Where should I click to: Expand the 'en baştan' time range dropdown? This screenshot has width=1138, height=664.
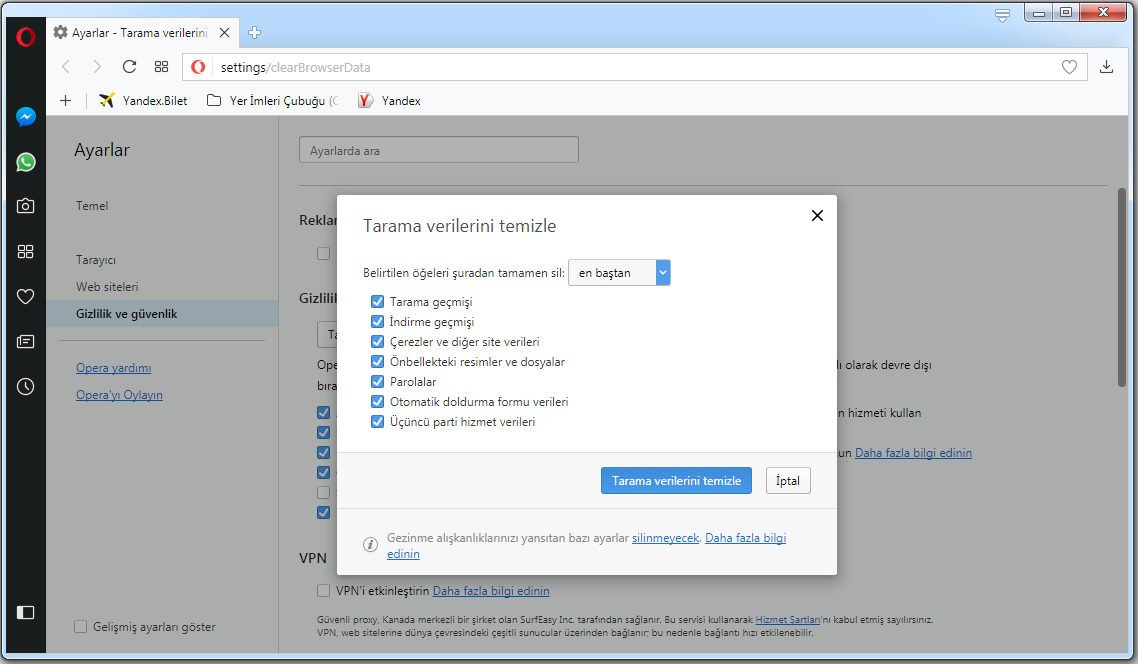619,273
